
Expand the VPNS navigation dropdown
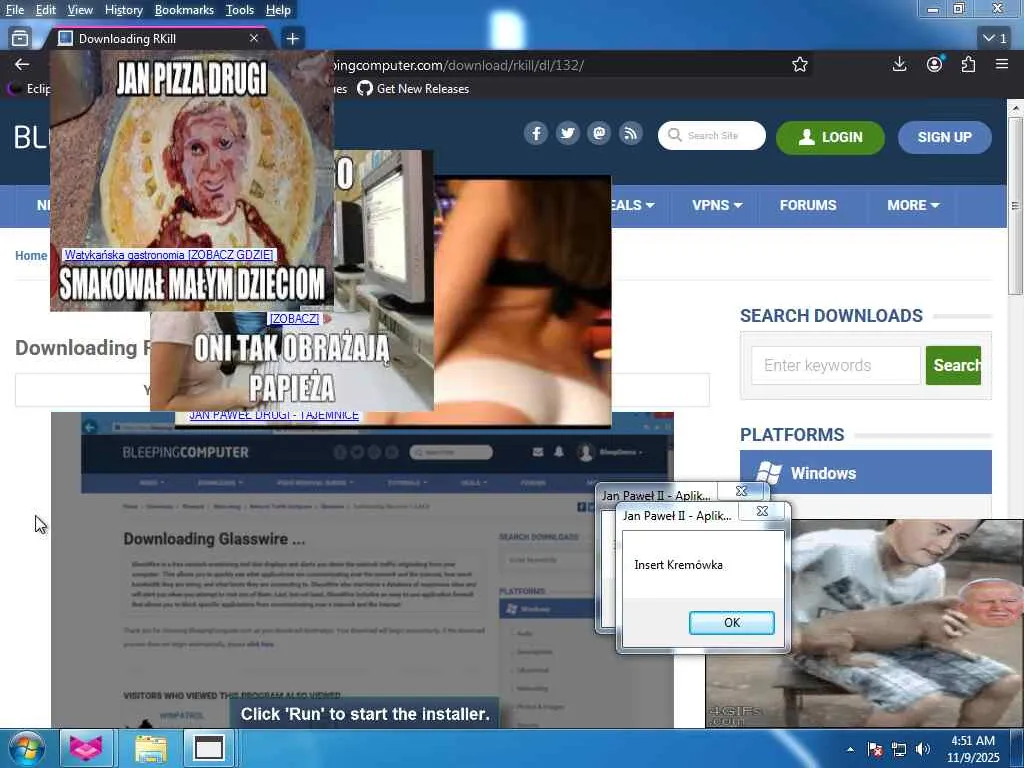click(716, 205)
